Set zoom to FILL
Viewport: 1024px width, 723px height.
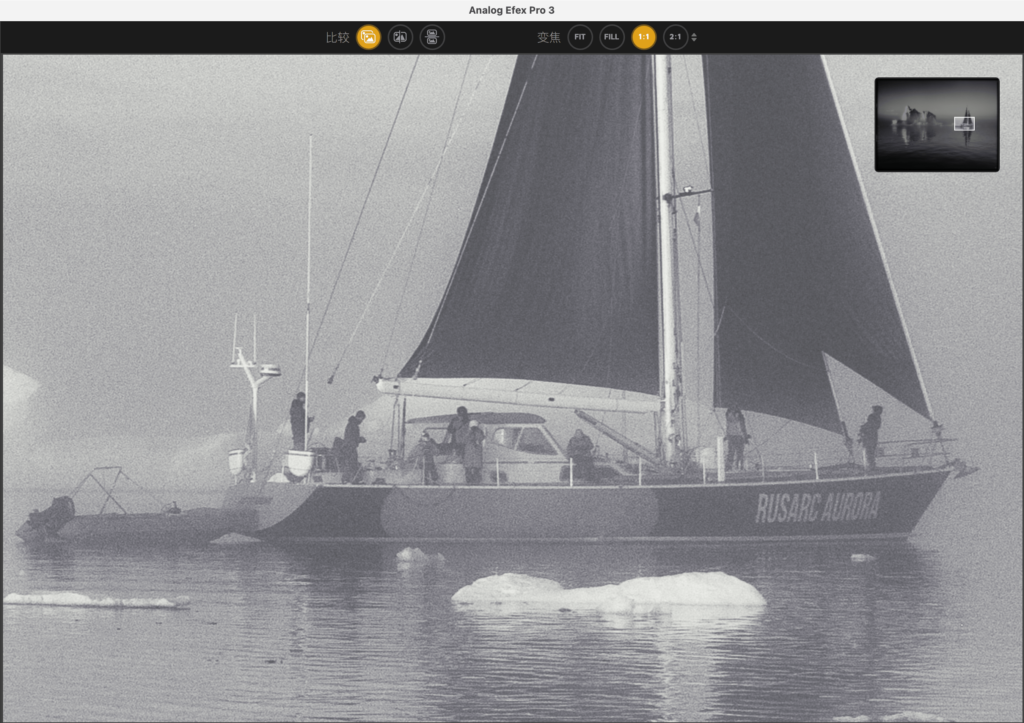point(611,37)
